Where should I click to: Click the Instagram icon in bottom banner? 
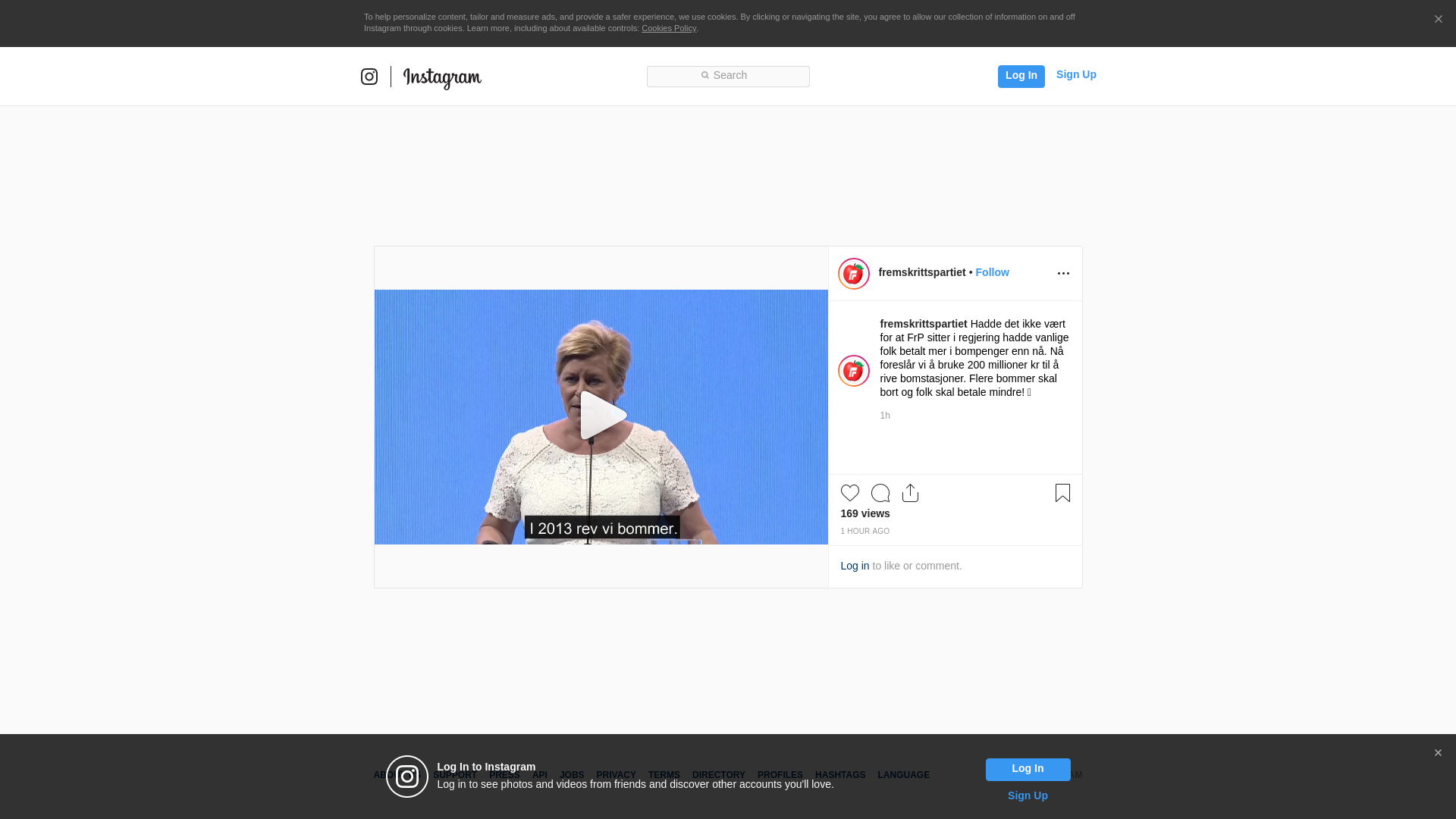[x=407, y=777]
